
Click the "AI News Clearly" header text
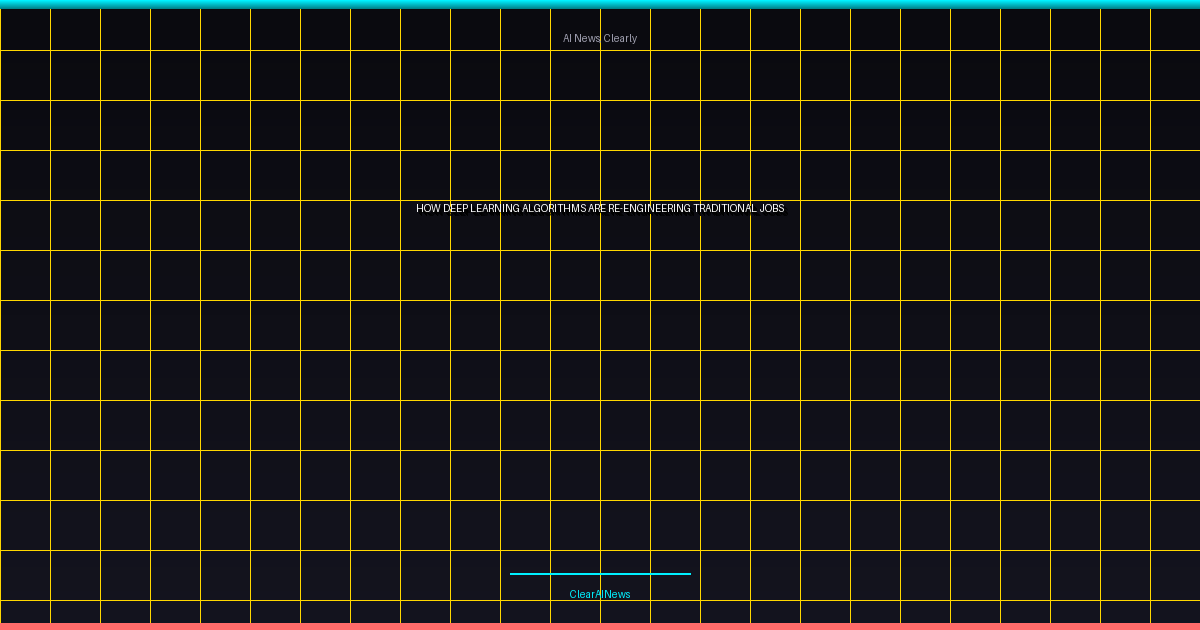point(600,38)
